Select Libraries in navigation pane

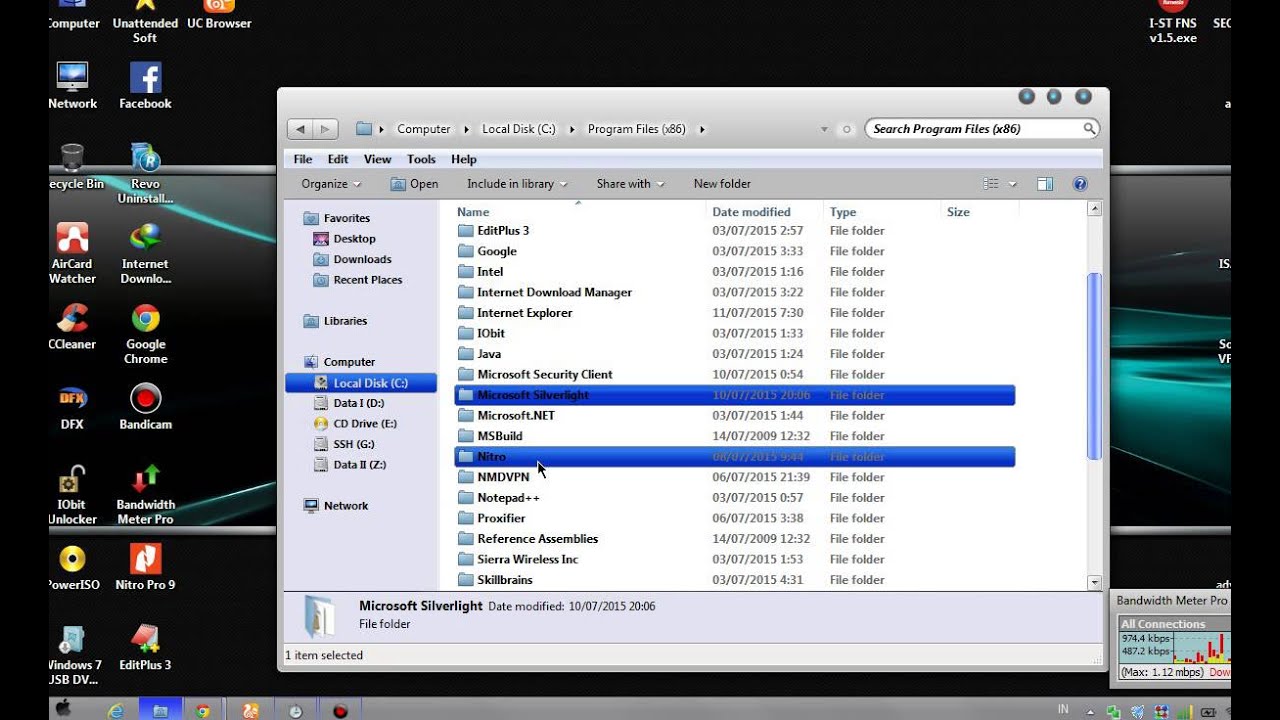335,321
